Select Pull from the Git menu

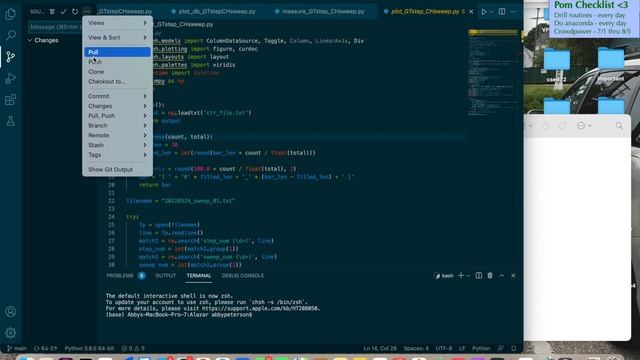click(117, 52)
